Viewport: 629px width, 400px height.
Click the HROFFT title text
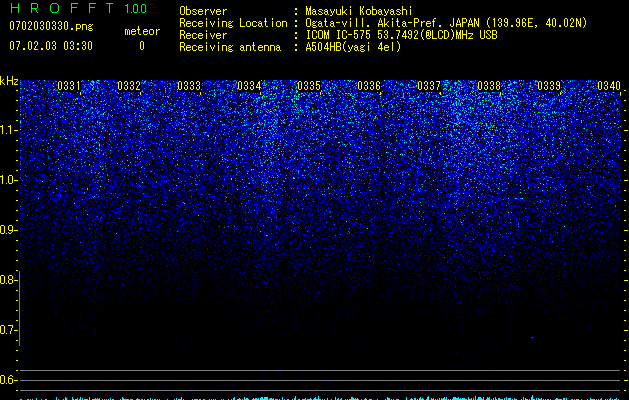click(x=62, y=8)
